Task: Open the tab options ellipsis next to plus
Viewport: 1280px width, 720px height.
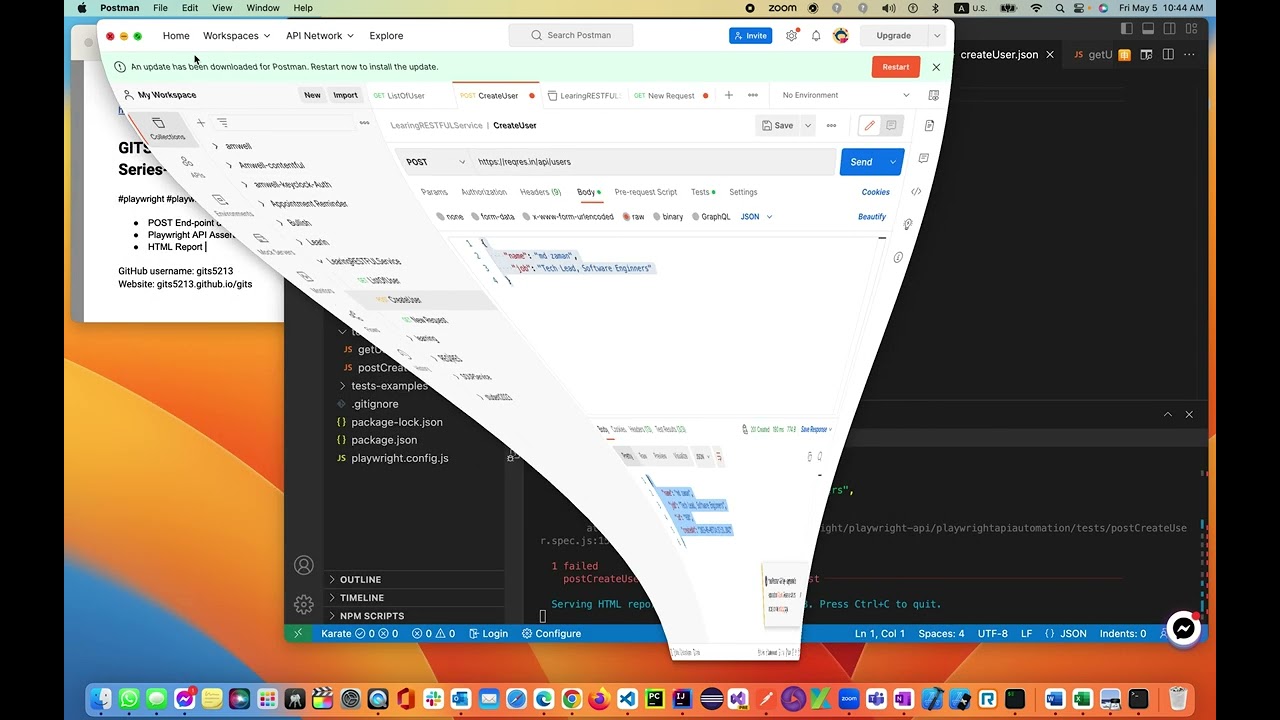Action: pyautogui.click(x=753, y=95)
